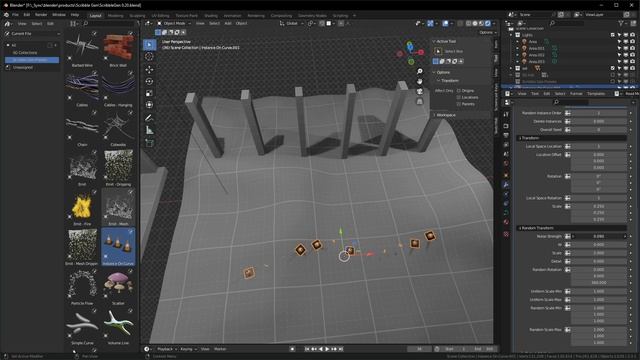Jump to timeline end frame
This screenshot has width=640, height=360.
341,349
